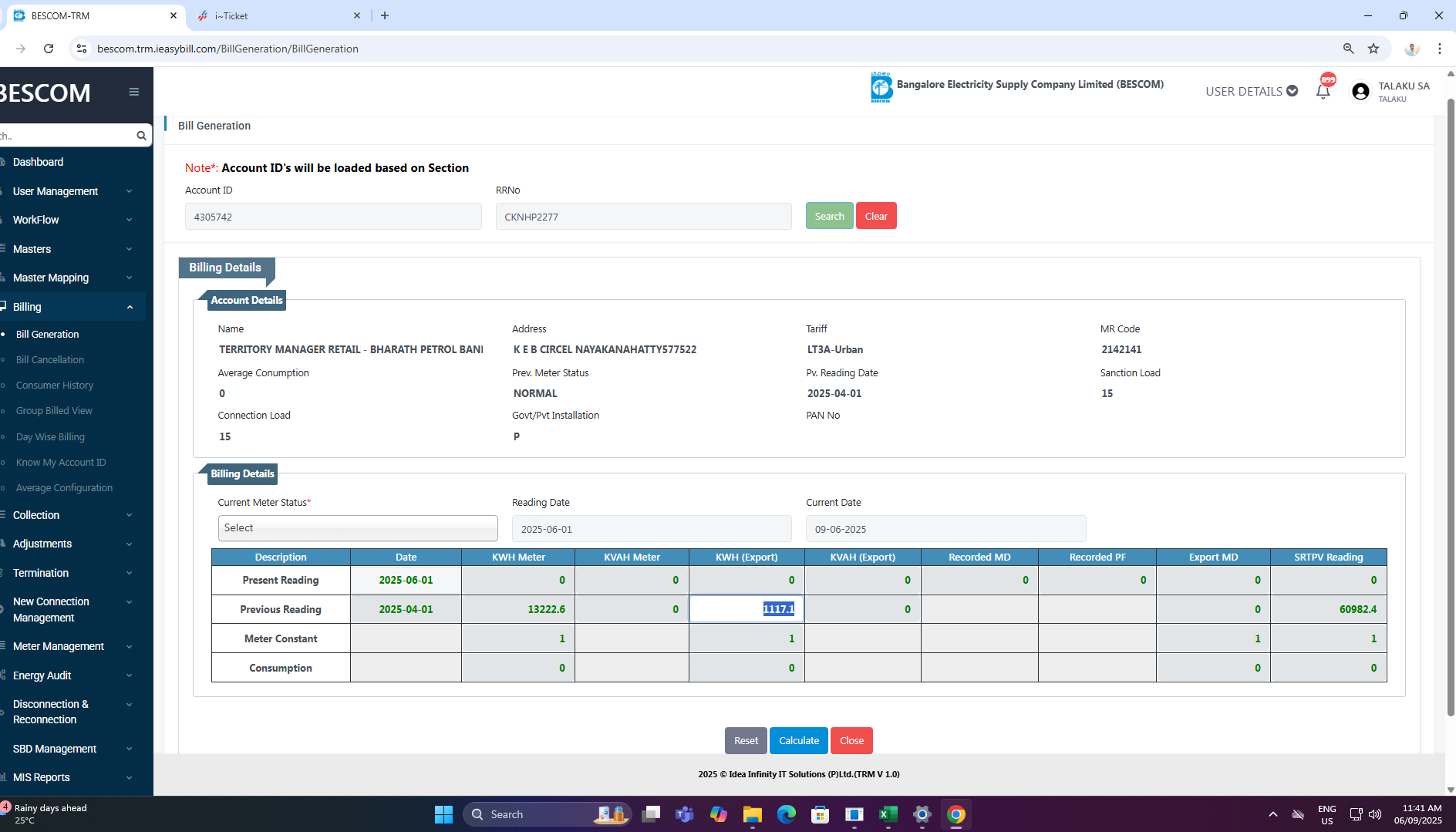1456x832 pixels.
Task: Click the Chrome icon in the taskbar
Action: point(956,814)
